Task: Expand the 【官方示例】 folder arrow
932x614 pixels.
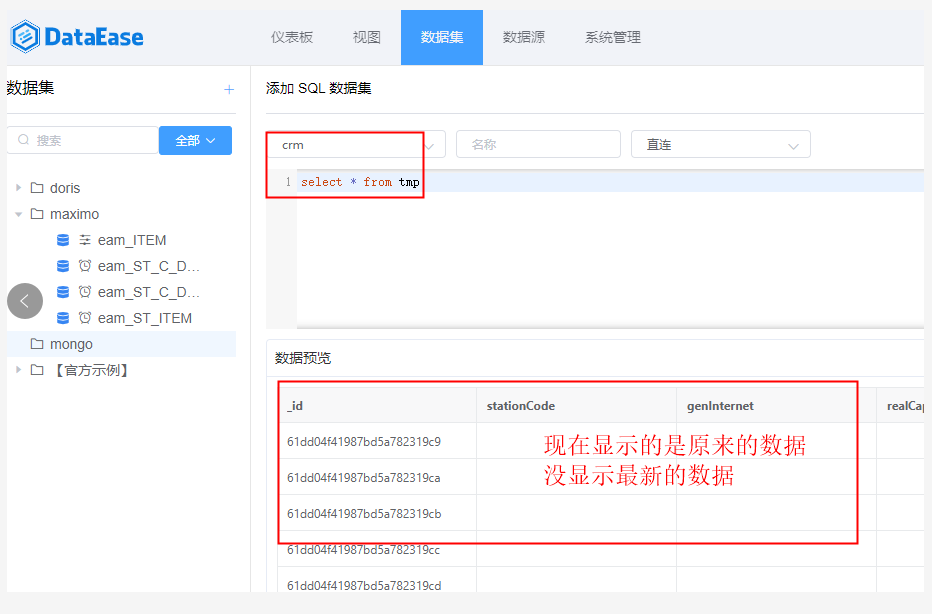Action: (x=18, y=370)
